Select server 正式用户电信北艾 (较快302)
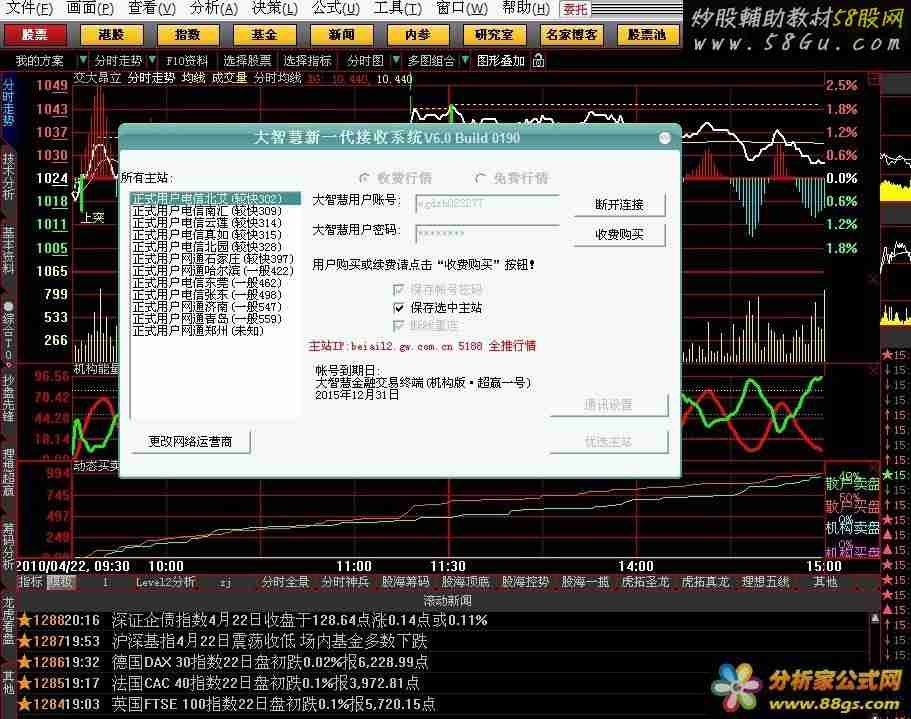Screen dimensions: 911x719 [216, 199]
